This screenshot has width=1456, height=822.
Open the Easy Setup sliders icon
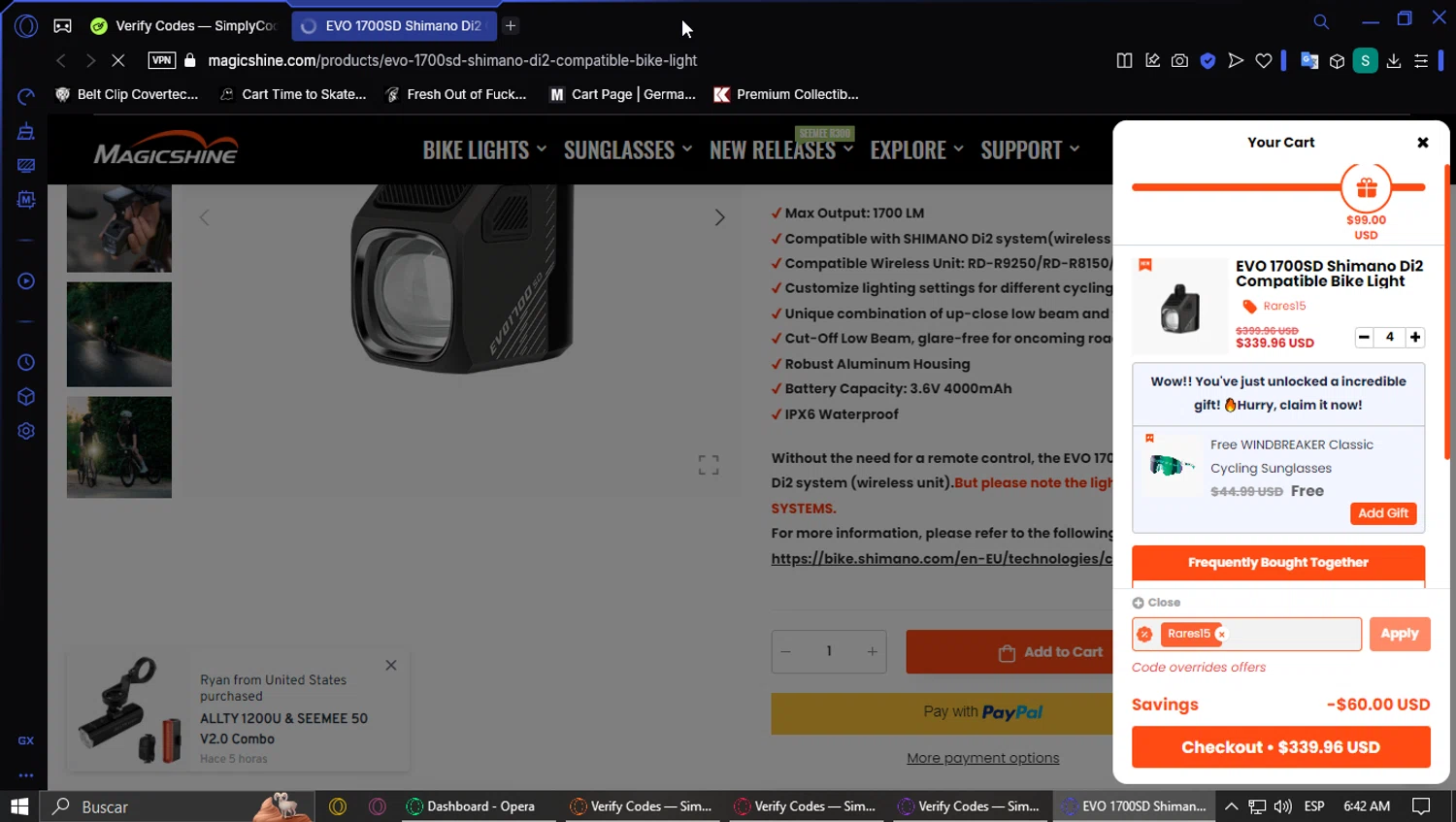coord(1421,60)
